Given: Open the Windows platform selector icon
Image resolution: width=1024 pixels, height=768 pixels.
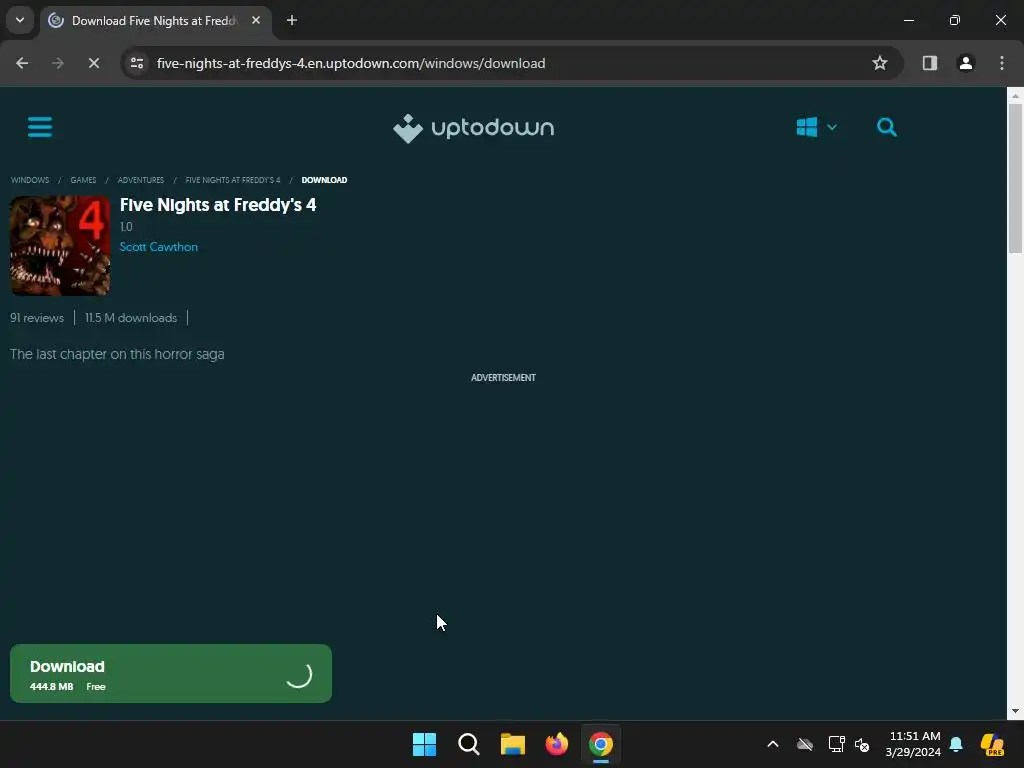Looking at the screenshot, I should click(807, 127).
